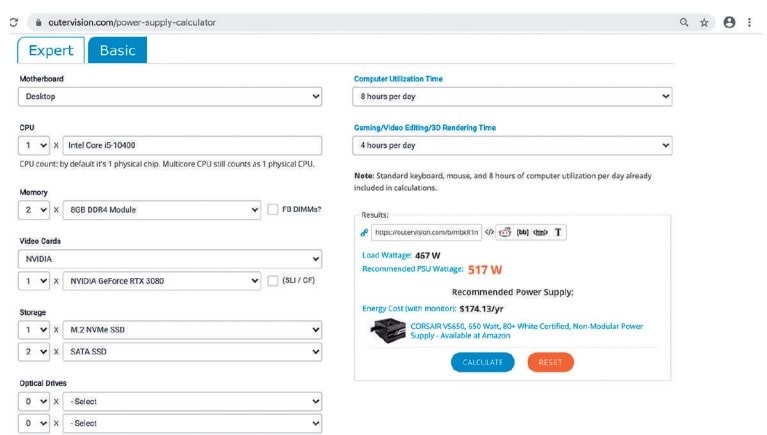Screen dimensions: 767x435
Task: Click the HTML share format icon
Action: point(540,232)
